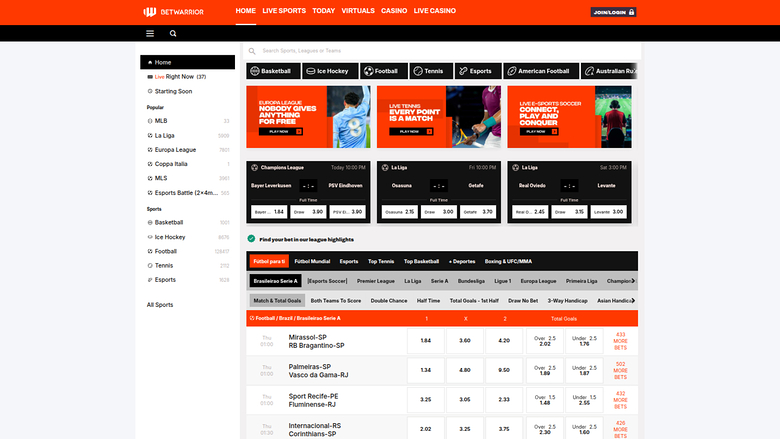Click the search sports, leagues or teams field
Viewport: 780px width, 439px height.
(x=442, y=51)
